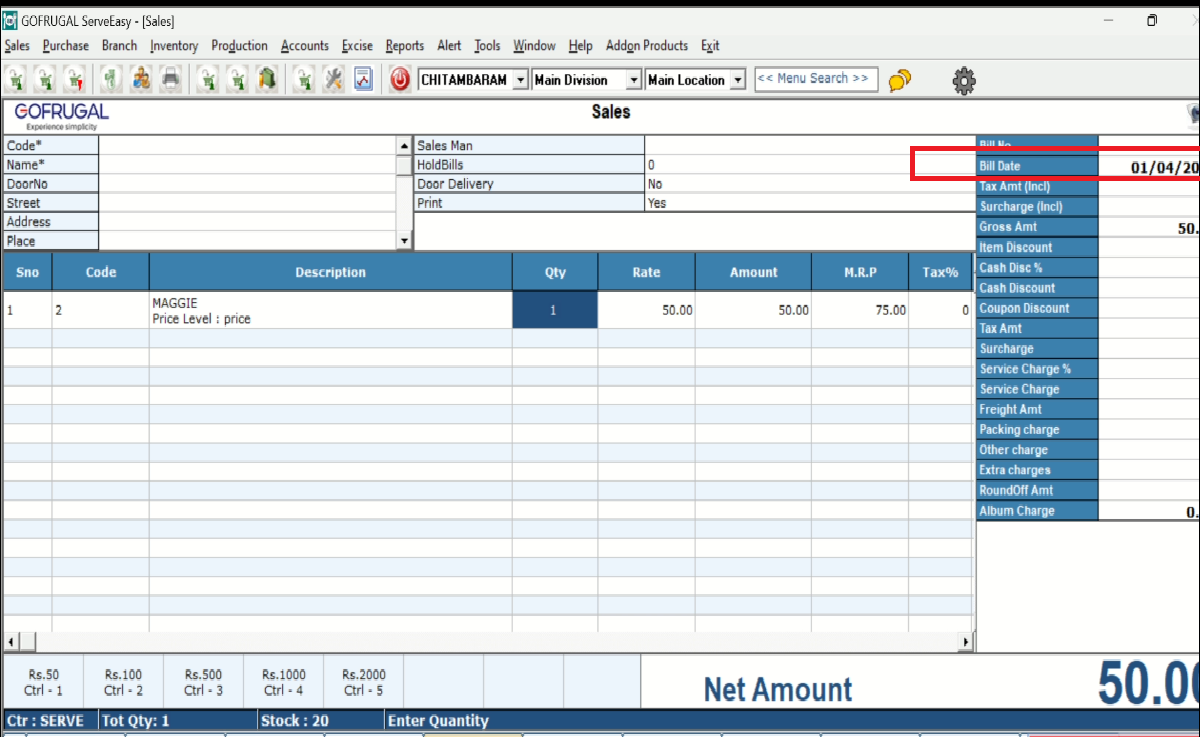
Task: Click the DoorNo input field
Action: click(248, 184)
